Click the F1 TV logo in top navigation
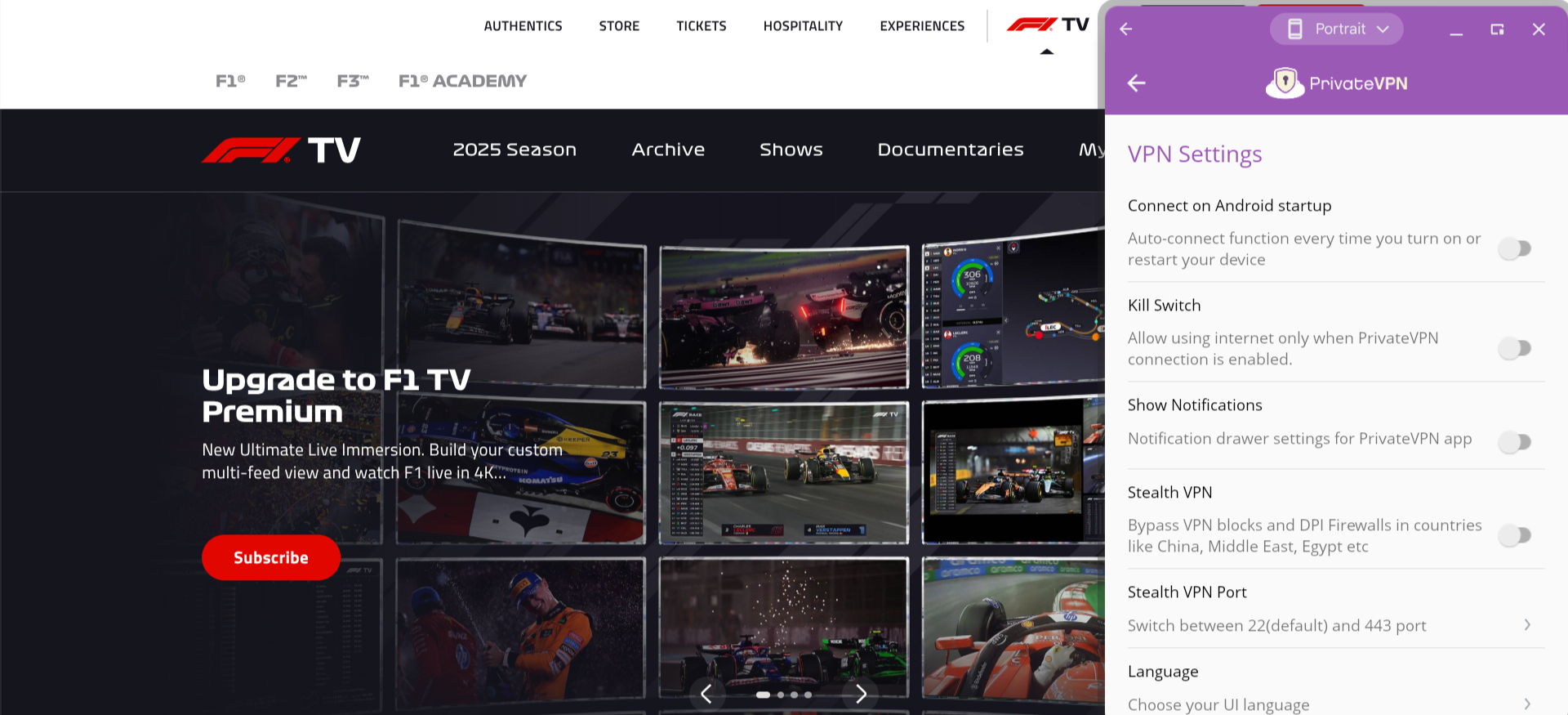The image size is (1568, 715). [x=1048, y=25]
